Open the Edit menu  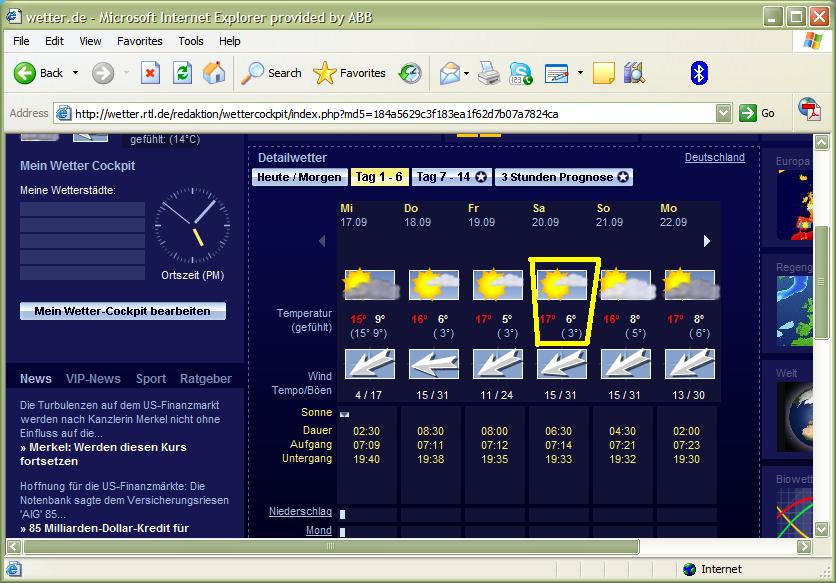[x=54, y=41]
